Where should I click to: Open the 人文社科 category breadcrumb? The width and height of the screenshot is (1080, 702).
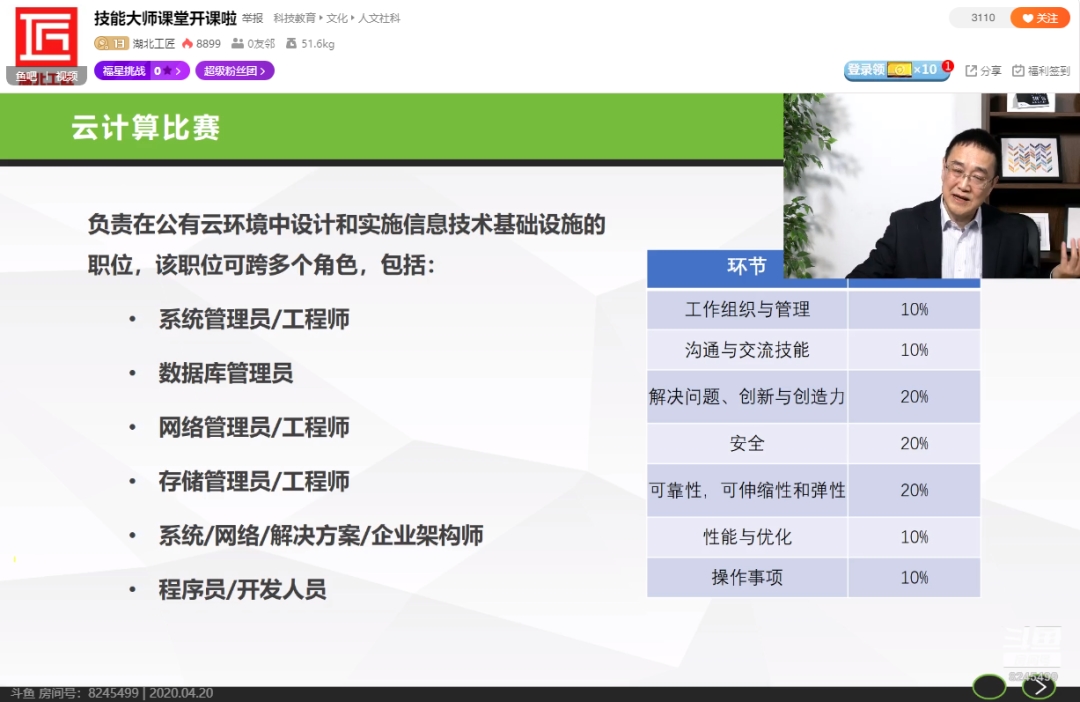point(379,18)
